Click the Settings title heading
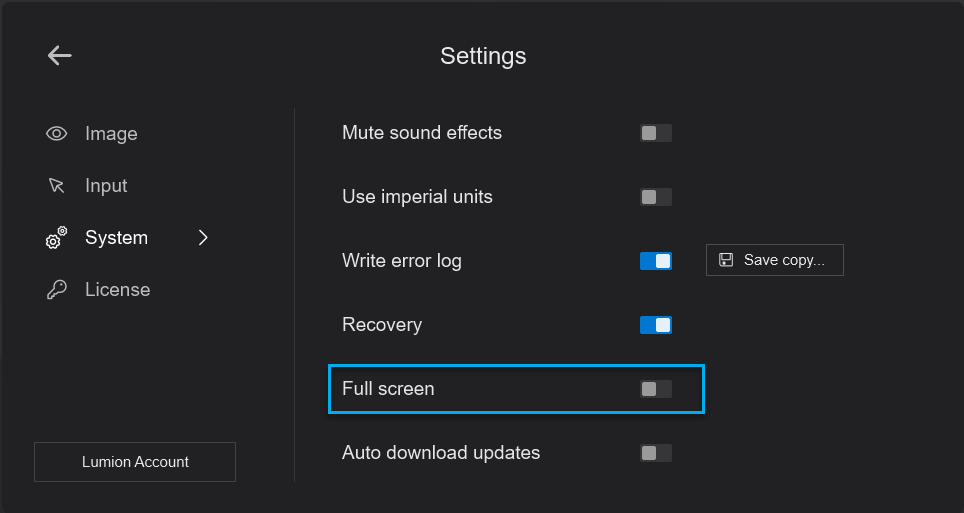 pyautogui.click(x=483, y=56)
